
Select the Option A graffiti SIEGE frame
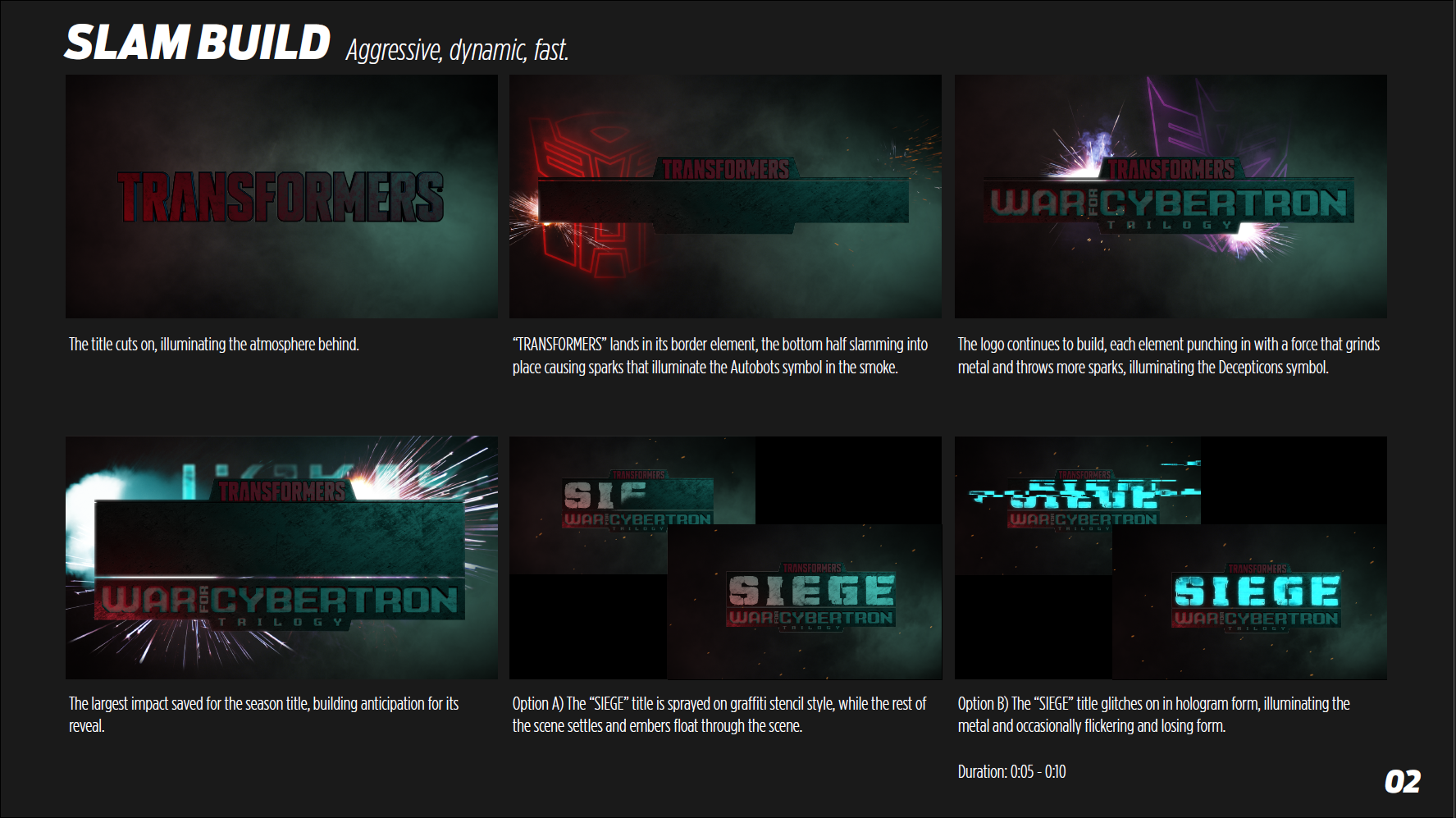(x=725, y=557)
